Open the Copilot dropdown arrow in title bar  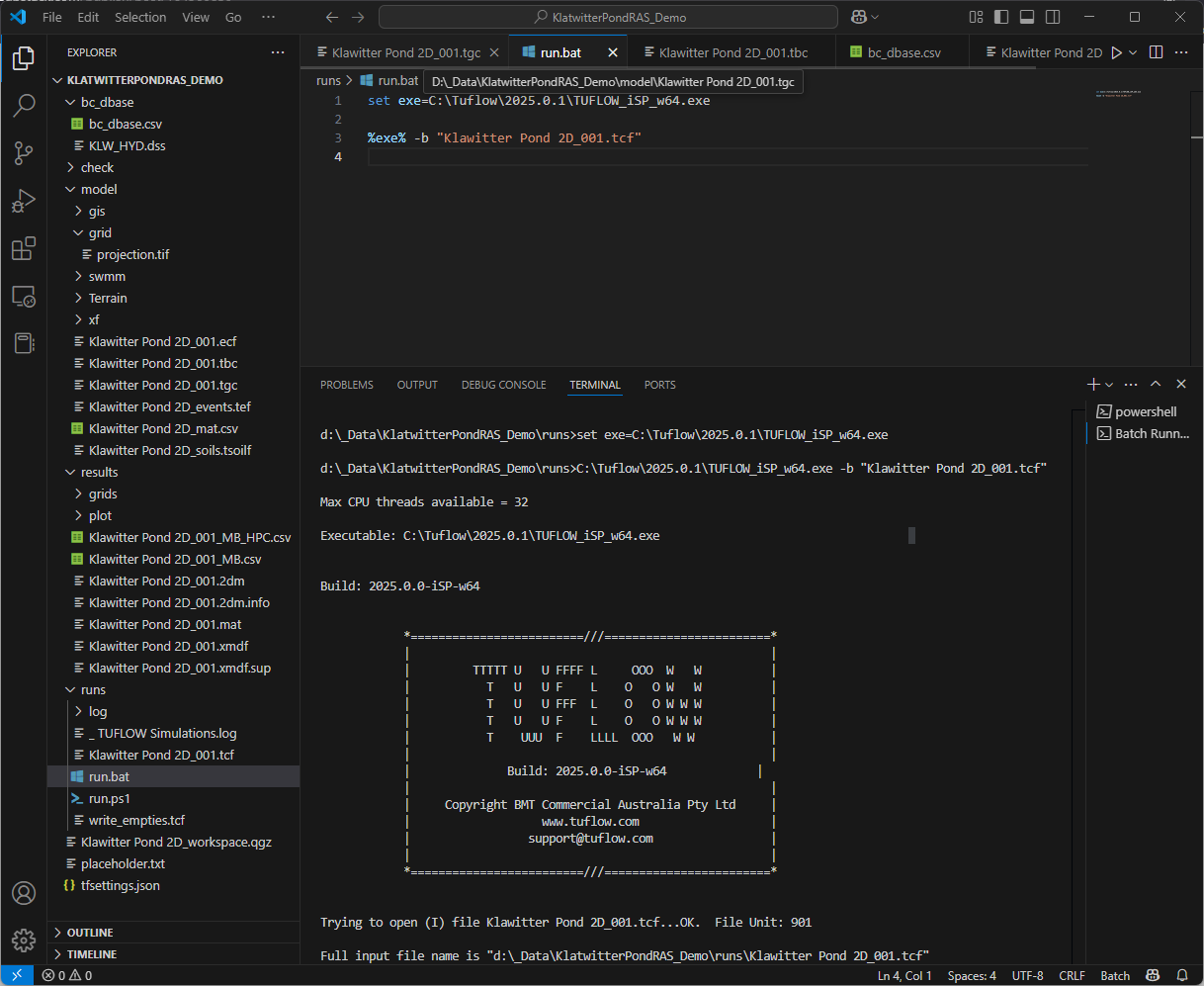click(875, 17)
